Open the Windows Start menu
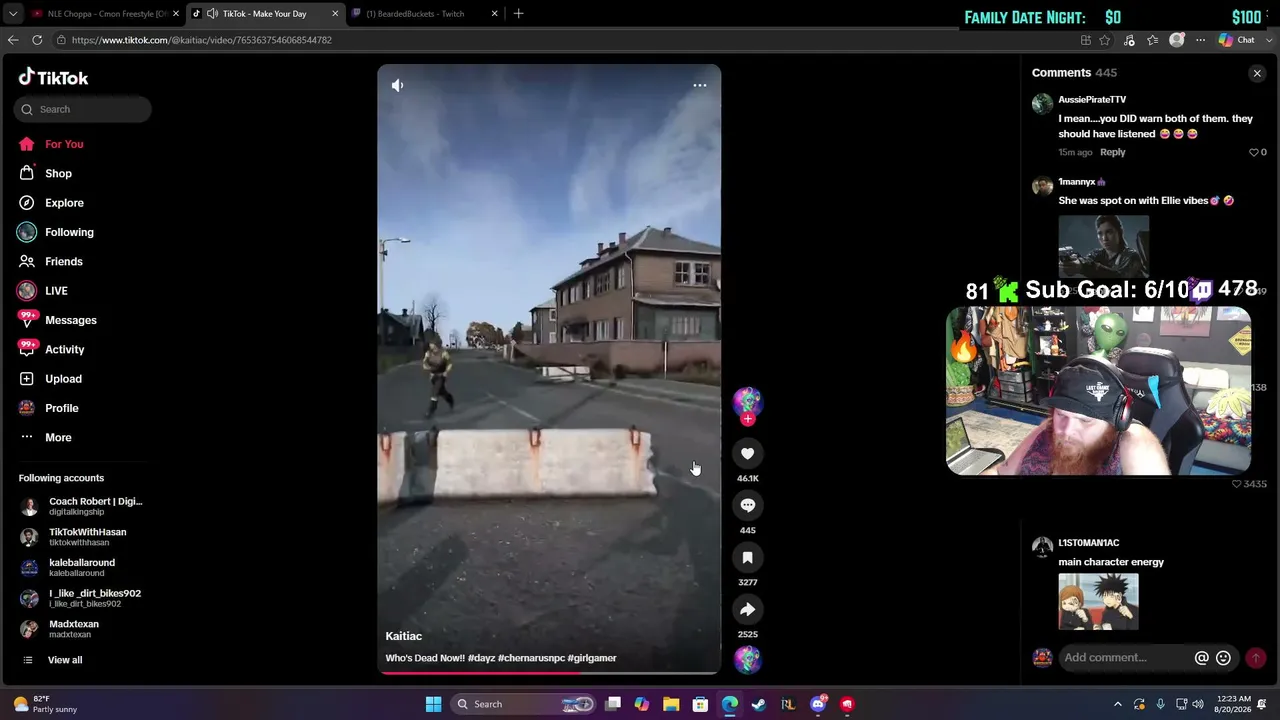1280x720 pixels. [x=433, y=704]
